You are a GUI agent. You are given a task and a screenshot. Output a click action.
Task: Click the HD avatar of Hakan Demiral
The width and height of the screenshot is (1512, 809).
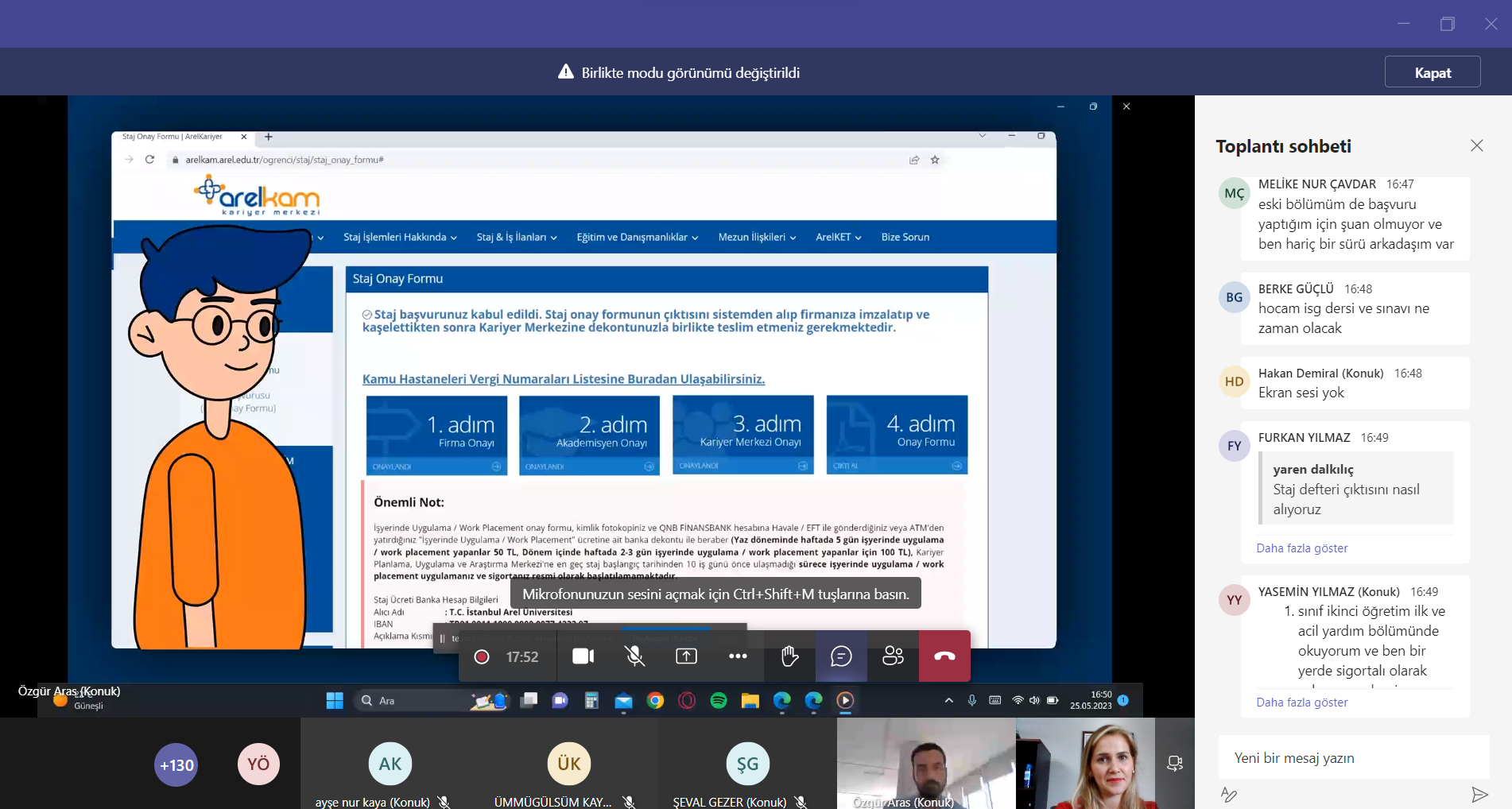click(x=1235, y=381)
